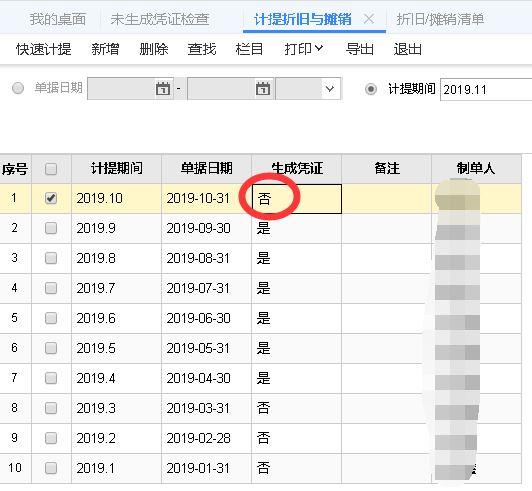Click the 制单人 column header
The height and width of the screenshot is (491, 532).
pyautogui.click(x=476, y=169)
